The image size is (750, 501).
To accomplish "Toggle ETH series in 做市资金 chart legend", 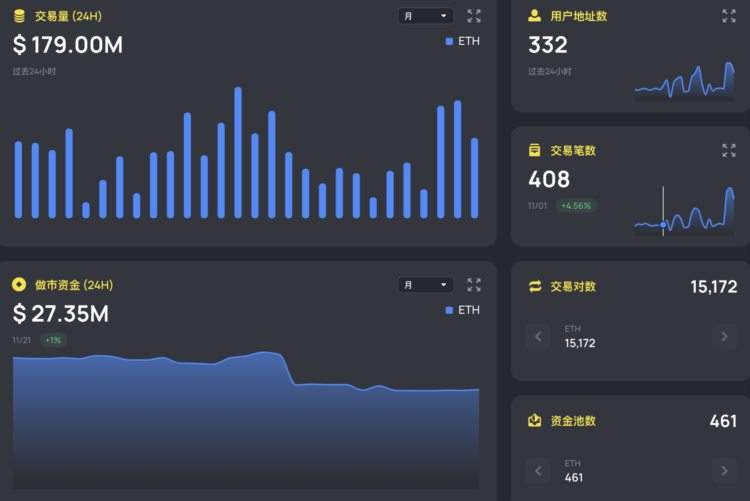I will click(462, 310).
